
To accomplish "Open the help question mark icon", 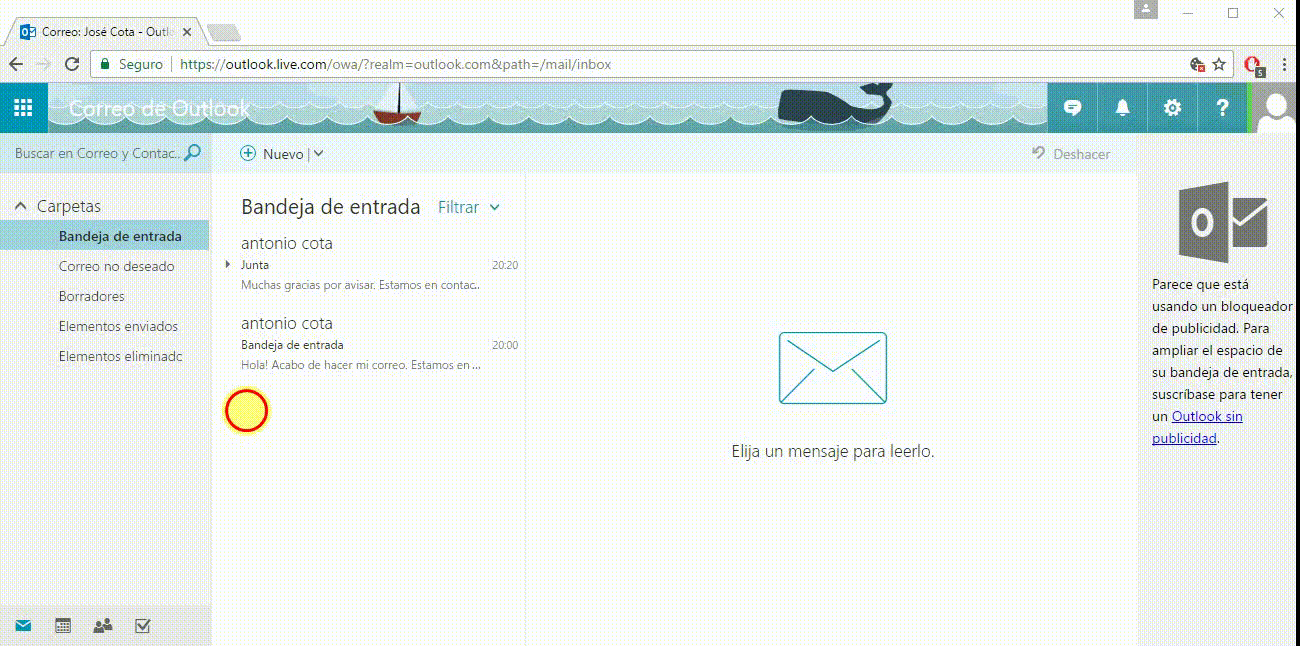I will (1222, 108).
